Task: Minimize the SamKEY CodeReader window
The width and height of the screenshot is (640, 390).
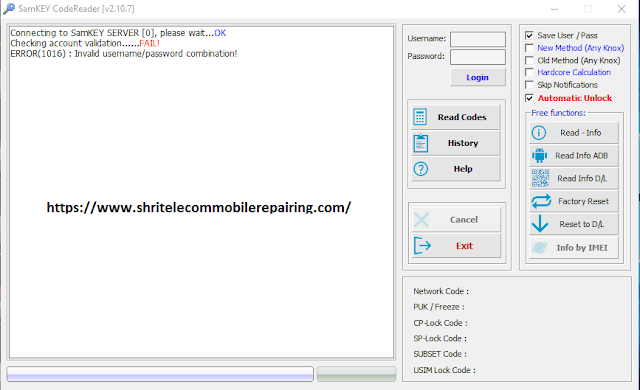Action: tap(554, 9)
